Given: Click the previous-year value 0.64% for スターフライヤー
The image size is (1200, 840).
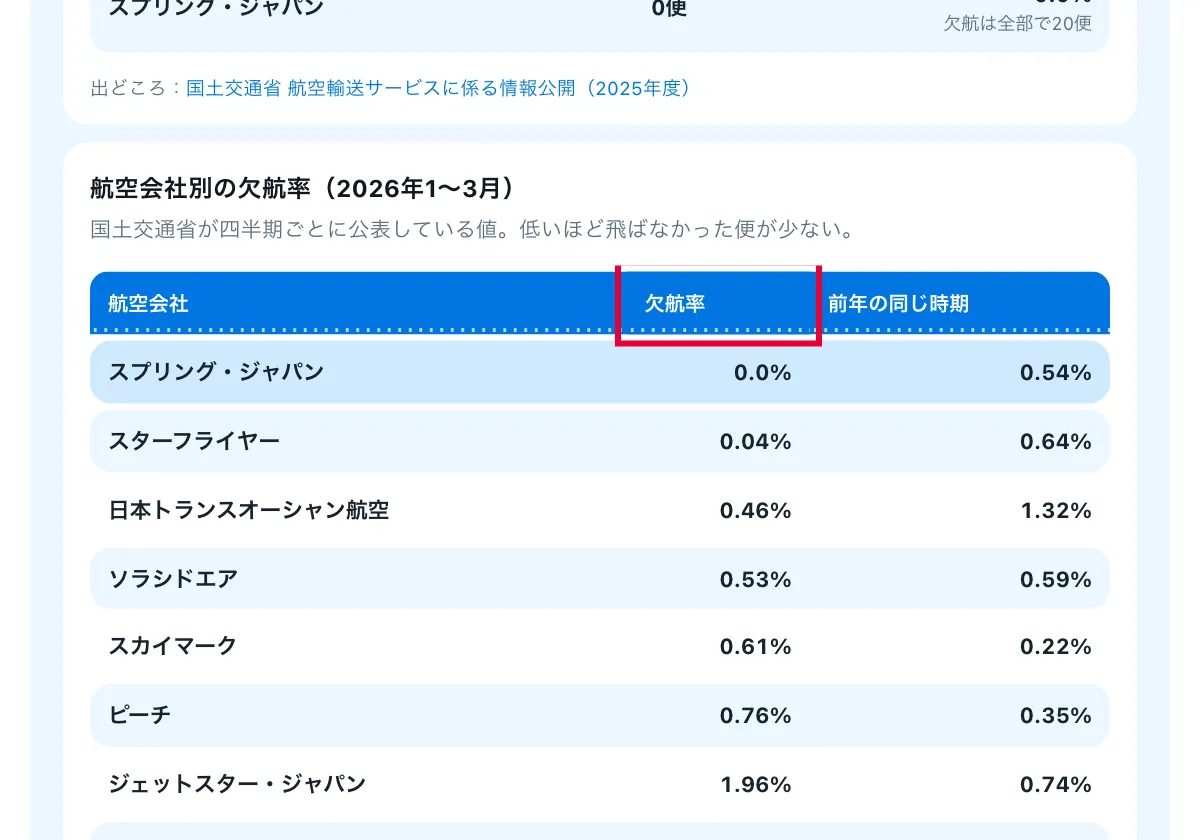Looking at the screenshot, I should pos(1056,441).
